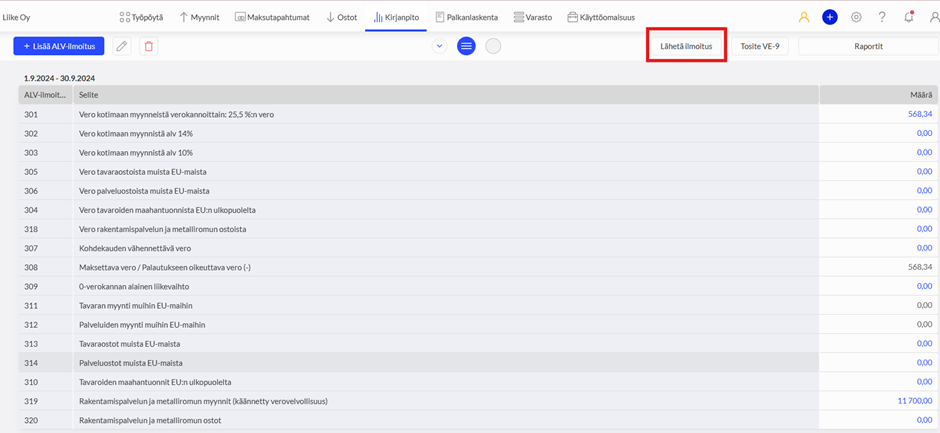This screenshot has height=433, width=940.
Task: Click the grey circle button
Action: (493, 46)
